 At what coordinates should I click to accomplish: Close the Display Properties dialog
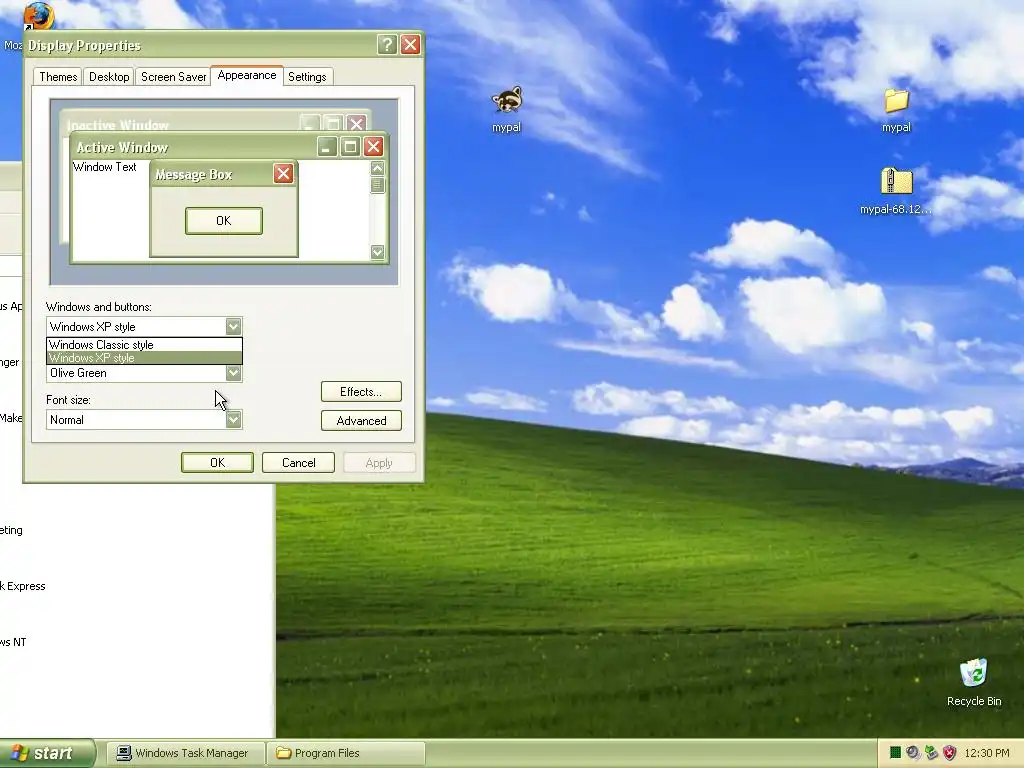(x=410, y=44)
